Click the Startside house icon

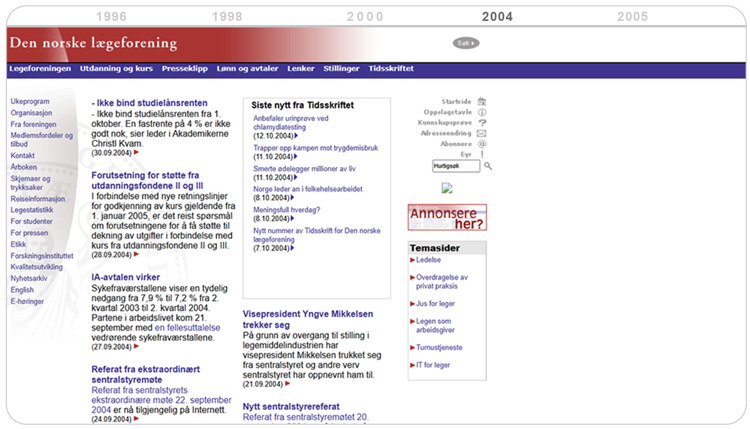pyautogui.click(x=482, y=102)
